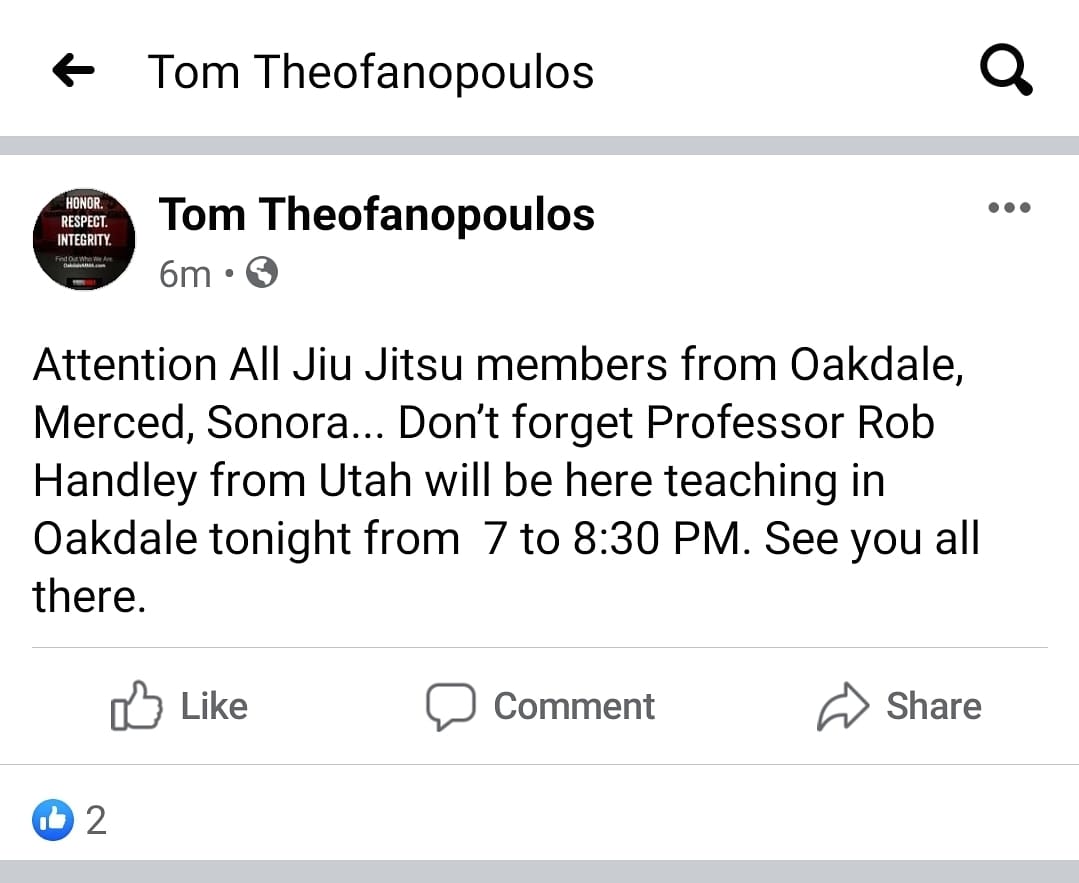The image size is (1079, 883).
Task: Click the blue like reaction badge
Action: coord(53,821)
